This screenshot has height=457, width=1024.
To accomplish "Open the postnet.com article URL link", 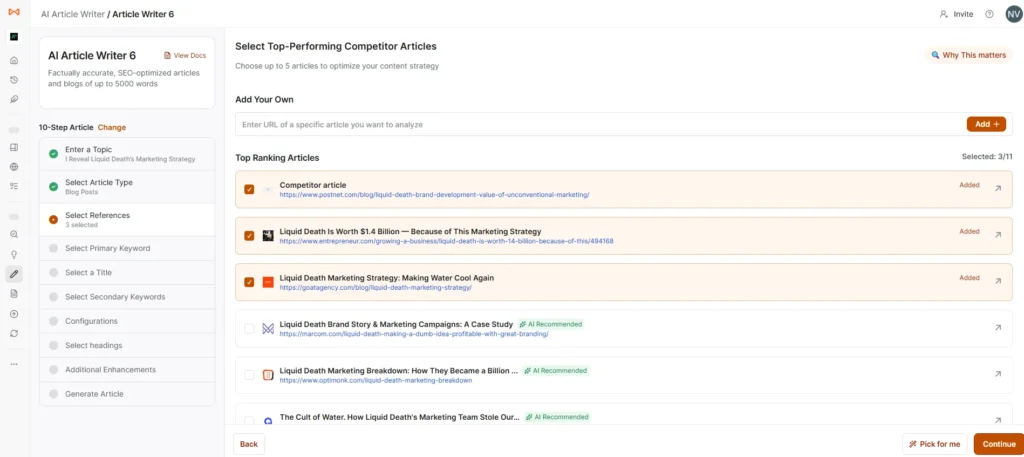I will pyautogui.click(x=434, y=195).
